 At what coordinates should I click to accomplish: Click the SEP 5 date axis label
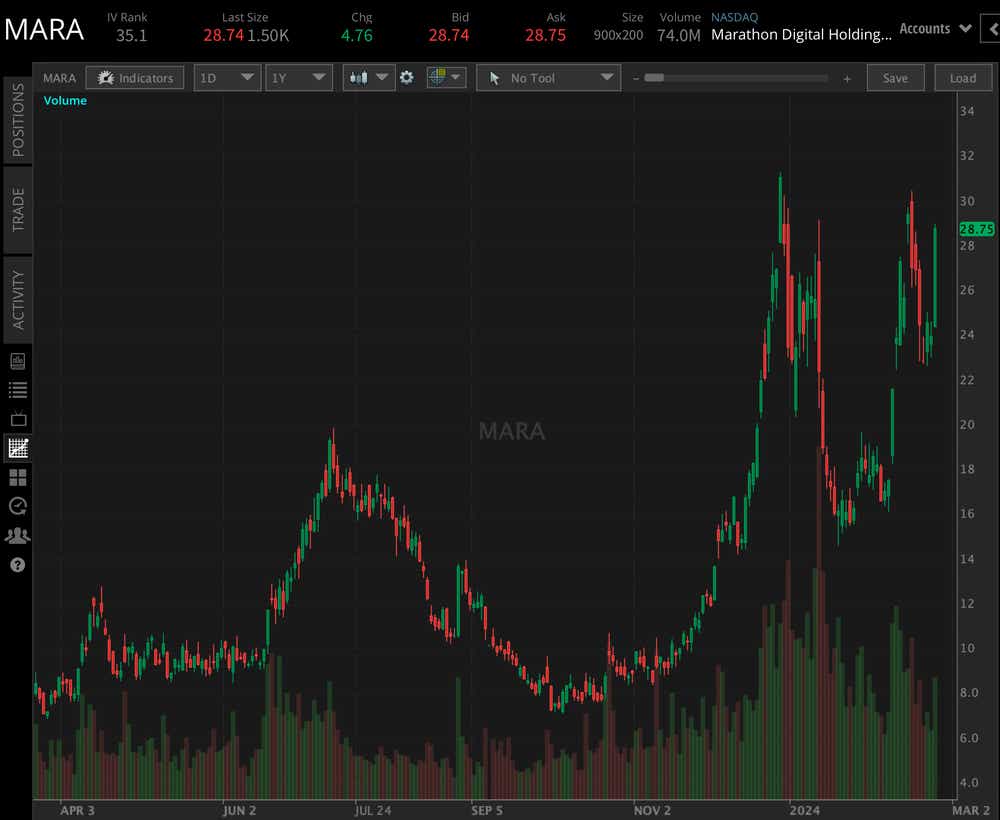tap(487, 810)
